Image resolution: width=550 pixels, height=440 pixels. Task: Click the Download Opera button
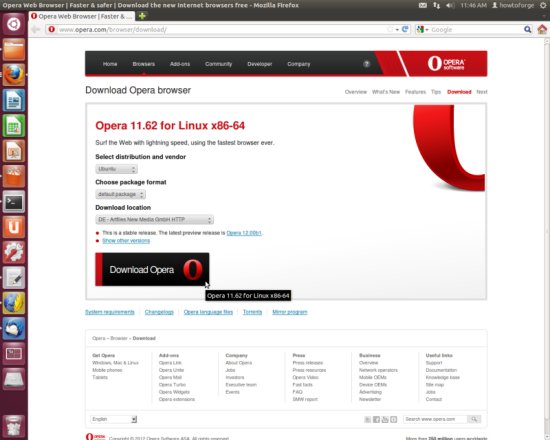pyautogui.click(x=152, y=269)
